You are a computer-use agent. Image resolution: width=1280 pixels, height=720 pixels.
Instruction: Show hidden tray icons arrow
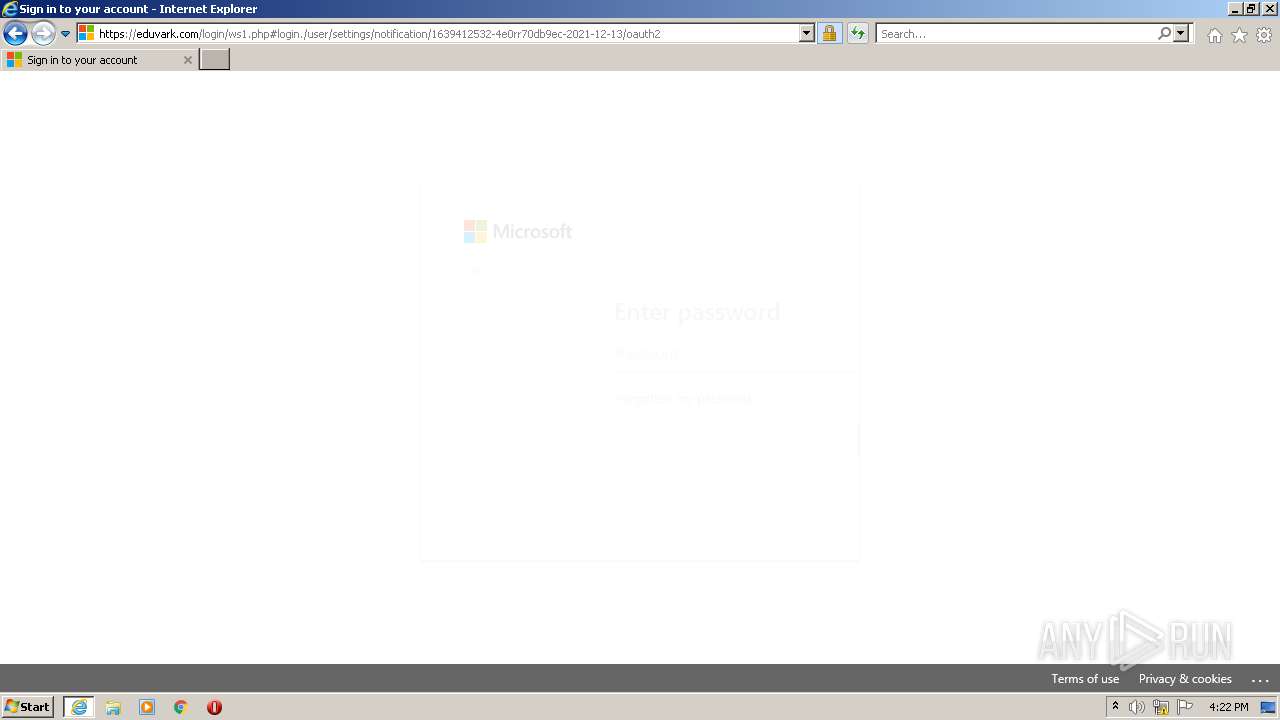pyautogui.click(x=1115, y=707)
